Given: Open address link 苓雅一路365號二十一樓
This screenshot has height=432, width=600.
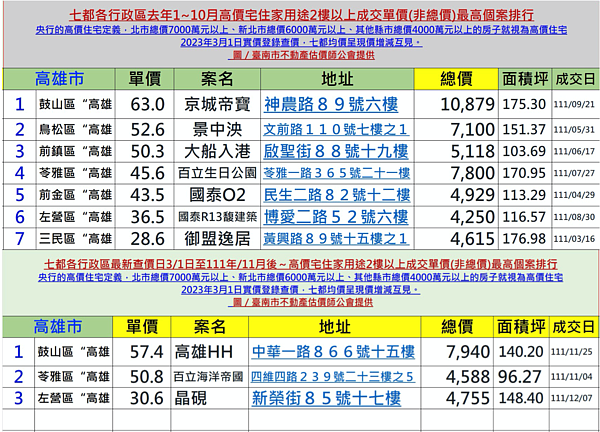Looking at the screenshot, I should [336, 173].
